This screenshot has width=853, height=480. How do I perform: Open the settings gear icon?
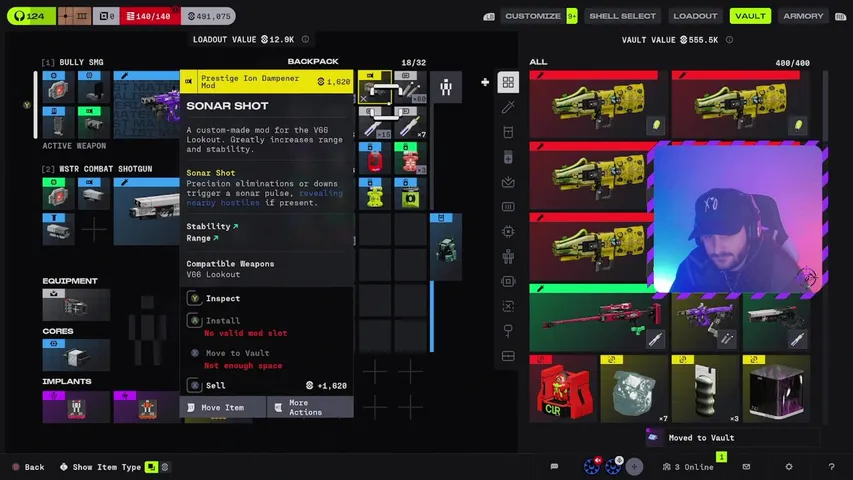point(789,466)
